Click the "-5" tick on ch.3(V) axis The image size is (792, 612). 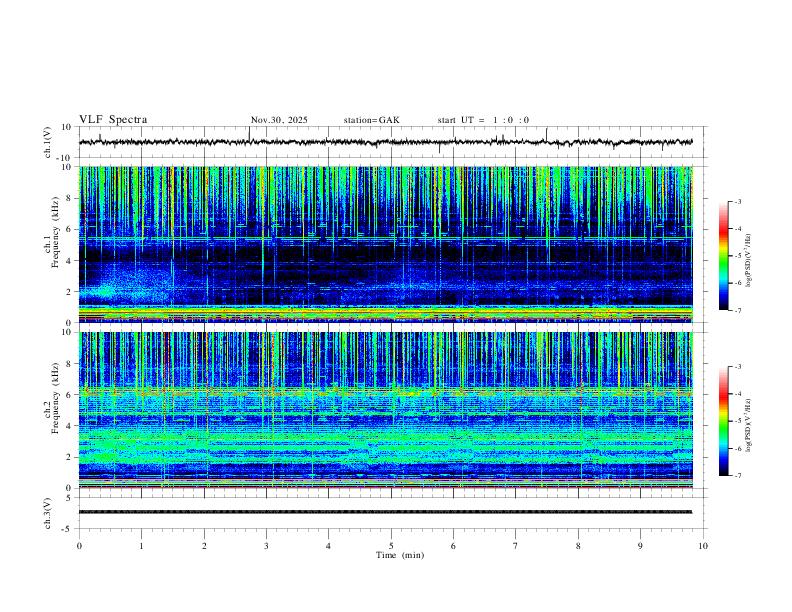pyautogui.click(x=68, y=529)
